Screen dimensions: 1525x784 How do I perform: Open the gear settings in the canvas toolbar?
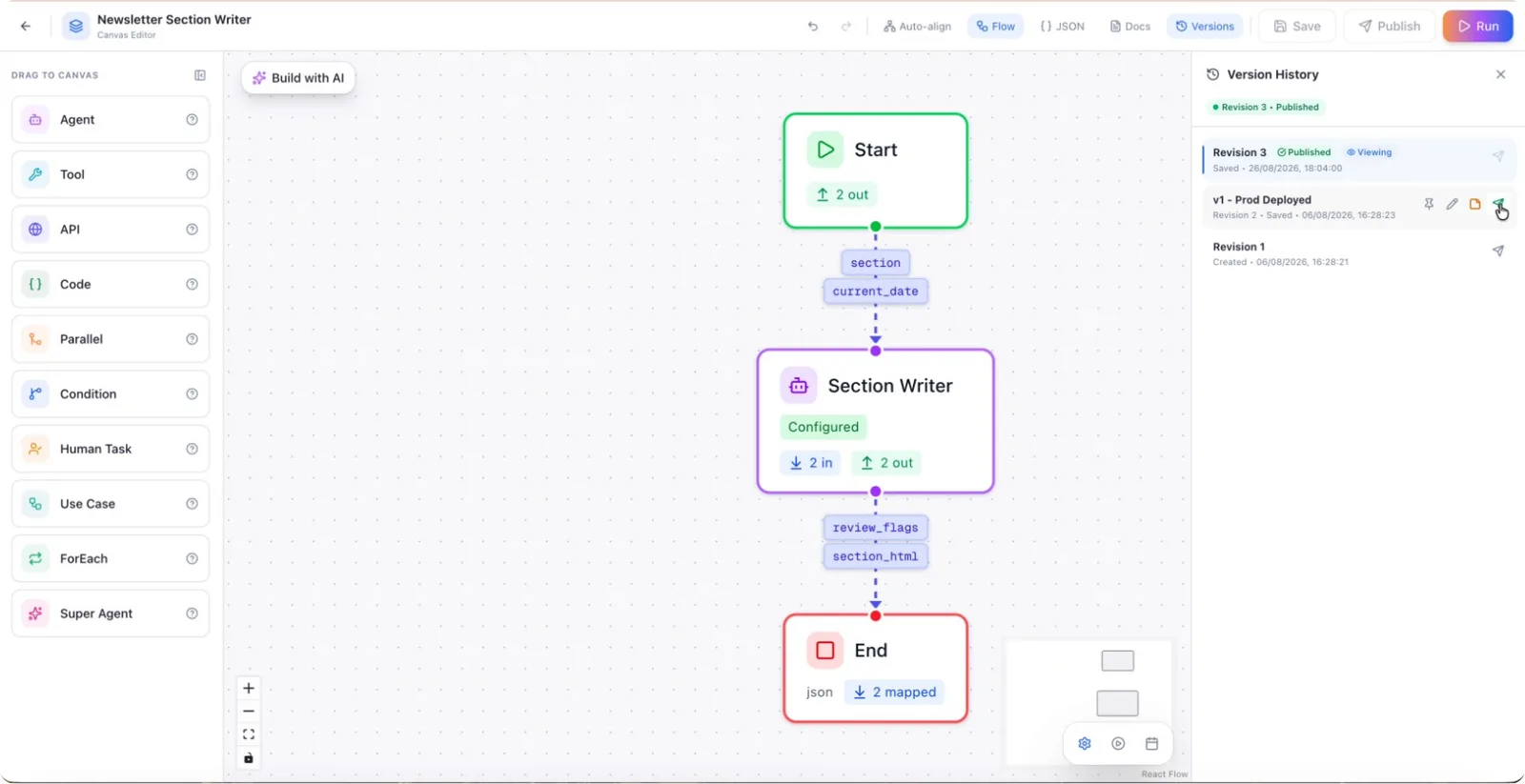pos(1085,744)
